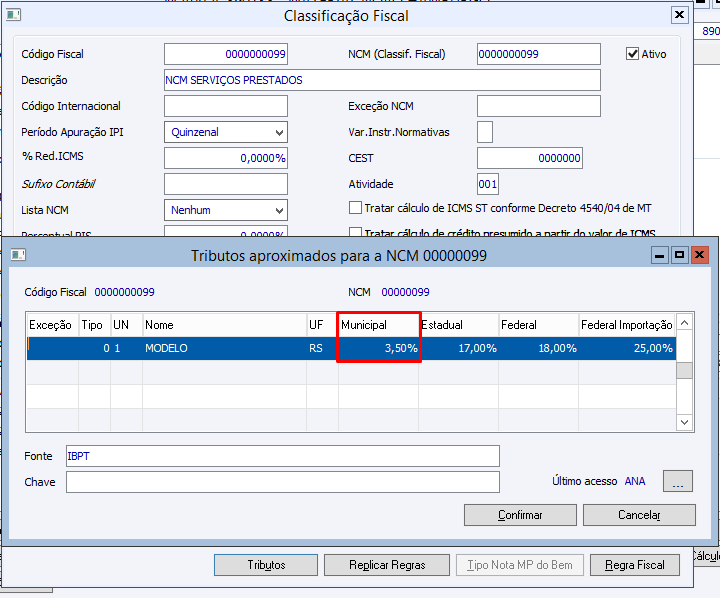720x598 pixels.
Task: Click the Tipo Nota MP do Bem button
Action: (x=520, y=565)
